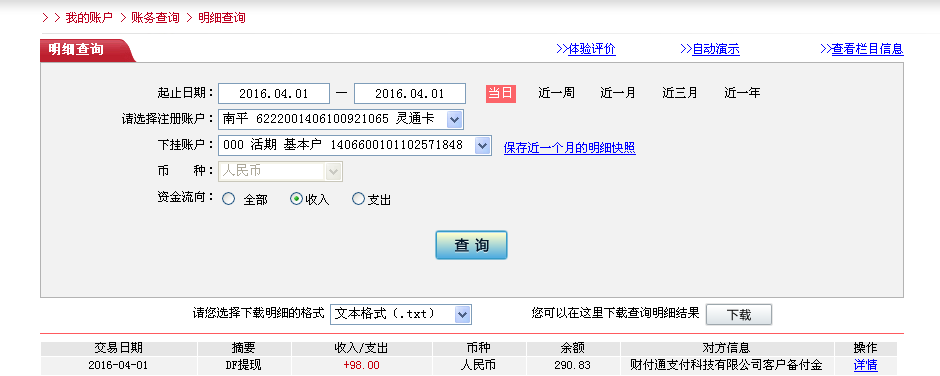Open 我的账户 in the breadcrumb
Image resolution: width=940 pixels, height=376 pixels.
[x=89, y=17]
